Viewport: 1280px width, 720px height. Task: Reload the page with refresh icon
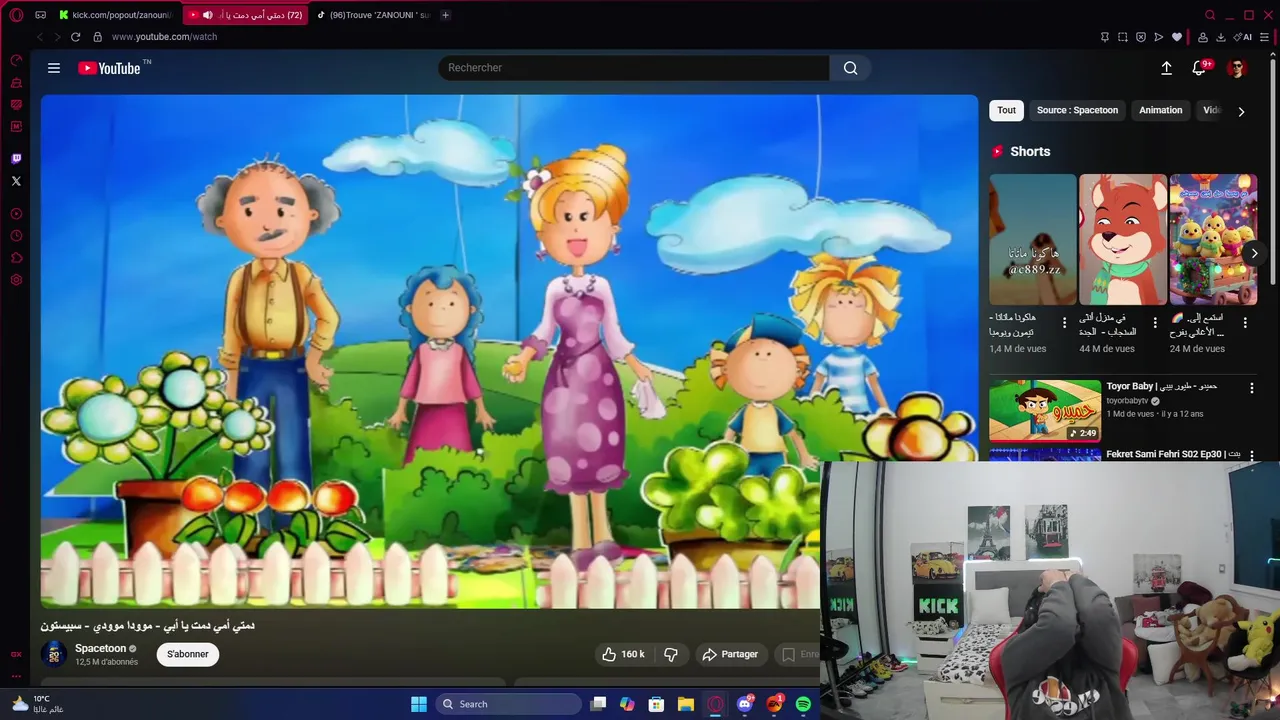(75, 37)
